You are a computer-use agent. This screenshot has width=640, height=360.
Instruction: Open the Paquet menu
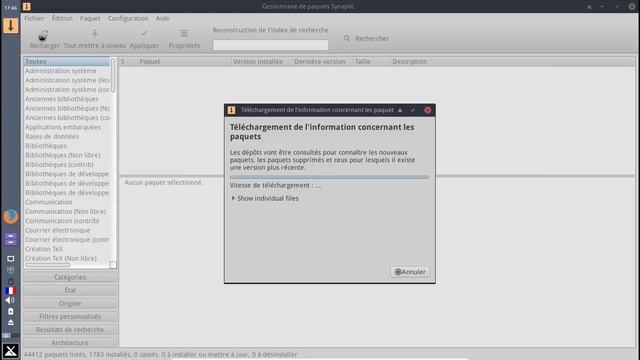pyautogui.click(x=90, y=18)
